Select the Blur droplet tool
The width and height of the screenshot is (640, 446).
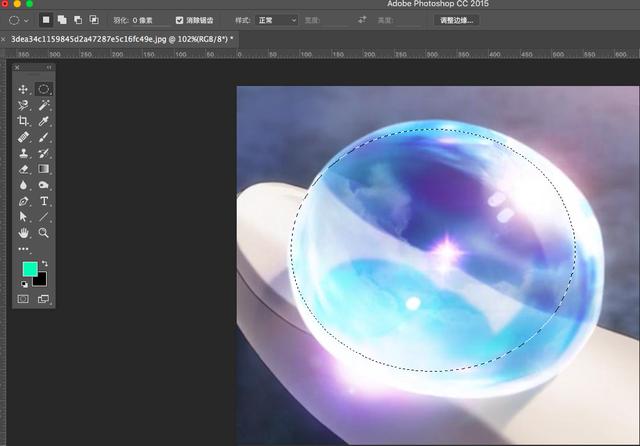coord(23,185)
